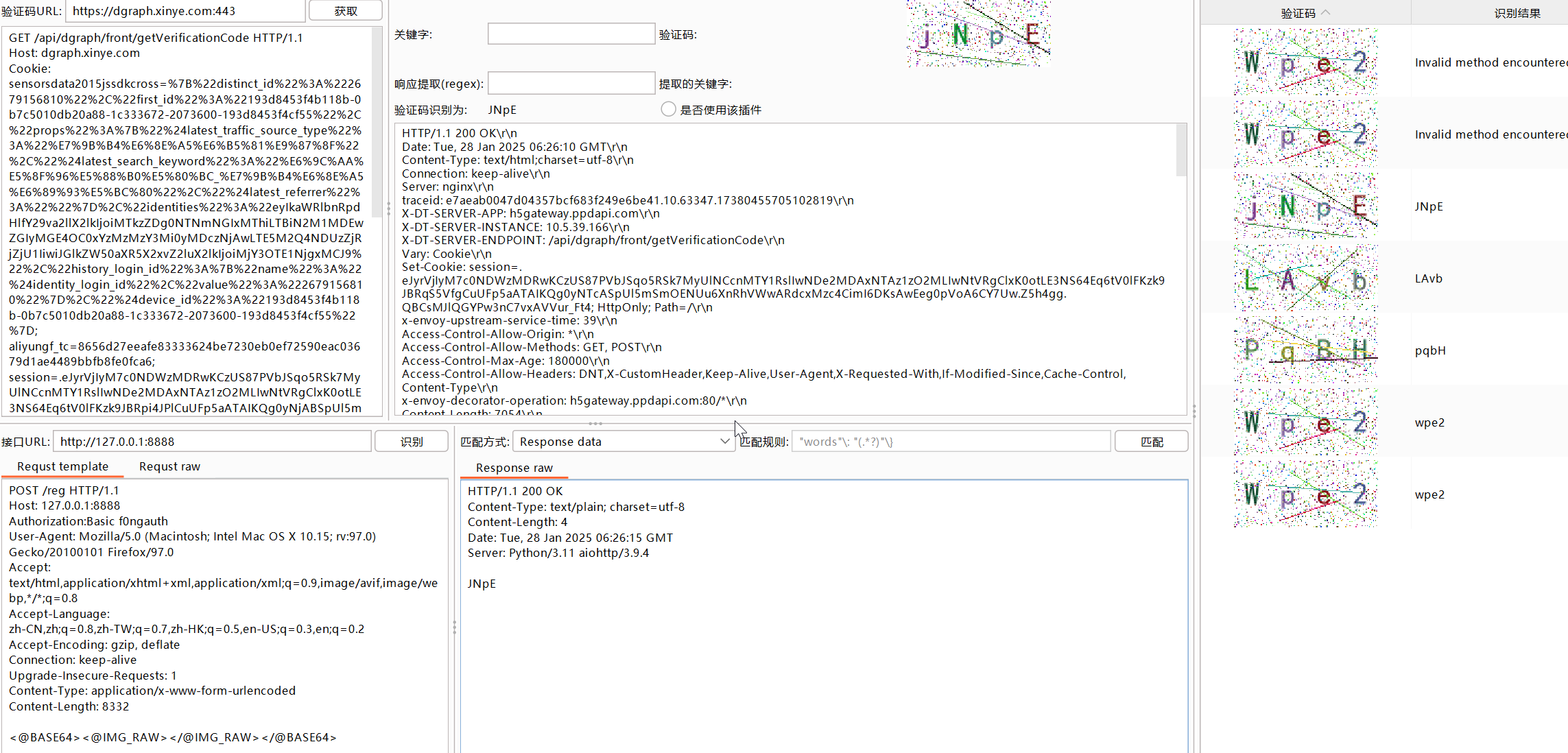The height and width of the screenshot is (753, 1568).
Task: Click the 验证码URL address field
Action: (185, 11)
